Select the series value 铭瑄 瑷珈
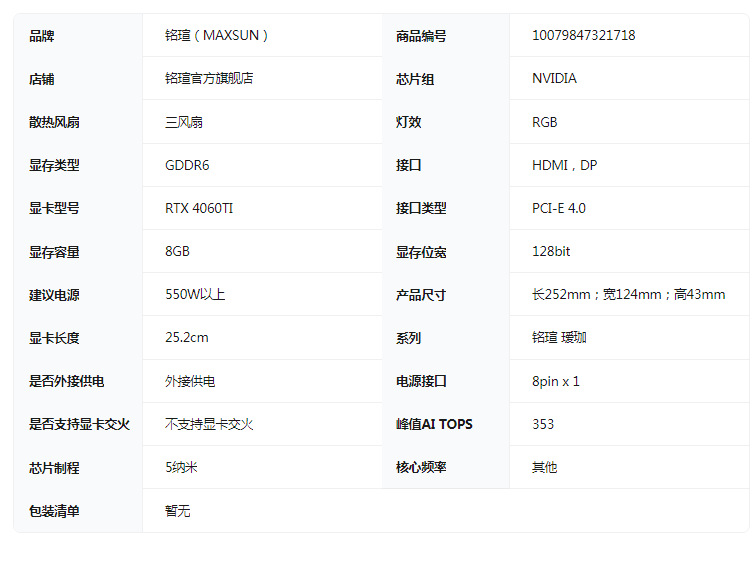This screenshot has height=565, width=754. 559,338
